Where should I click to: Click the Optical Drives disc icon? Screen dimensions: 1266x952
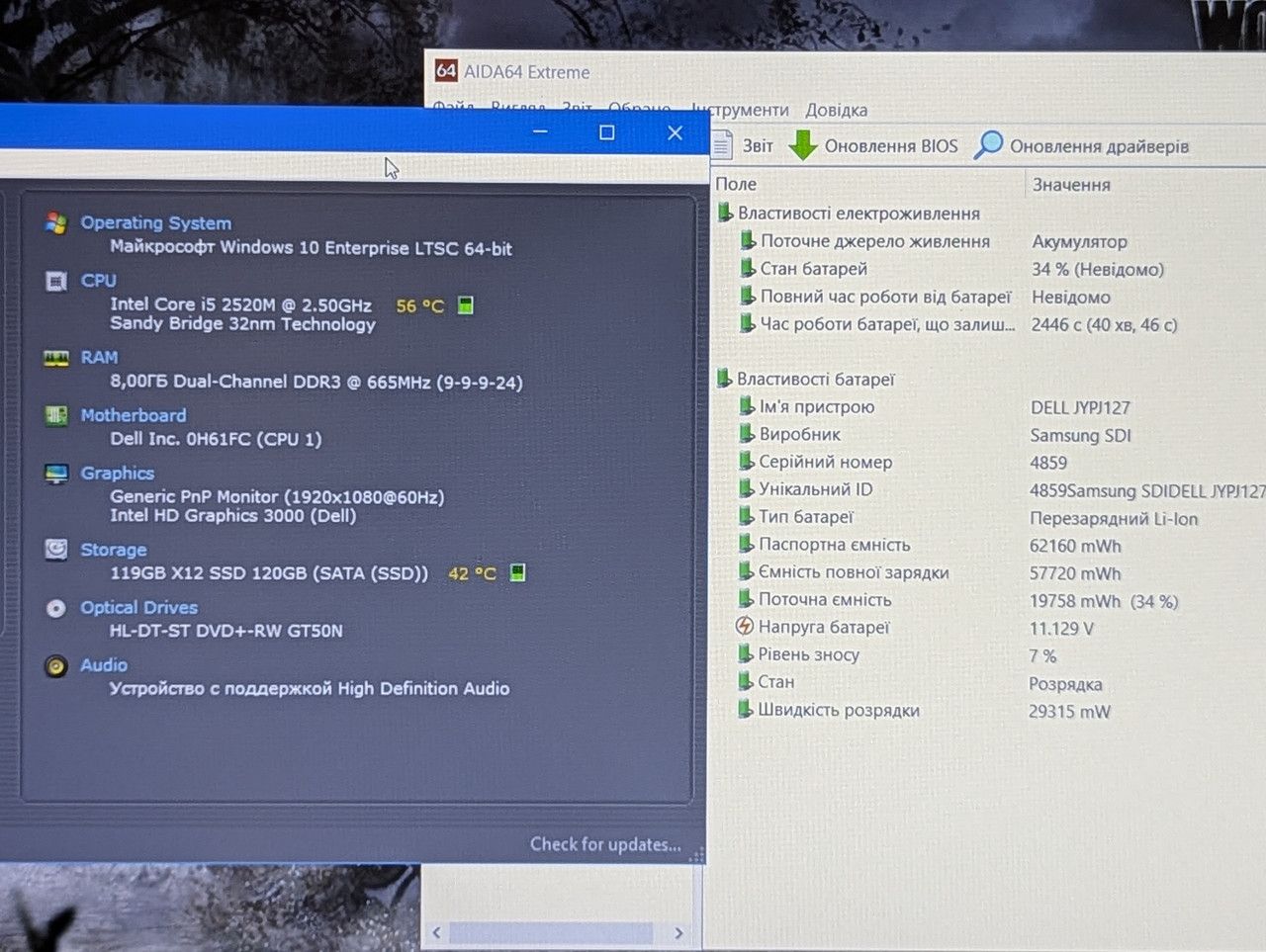click(56, 608)
